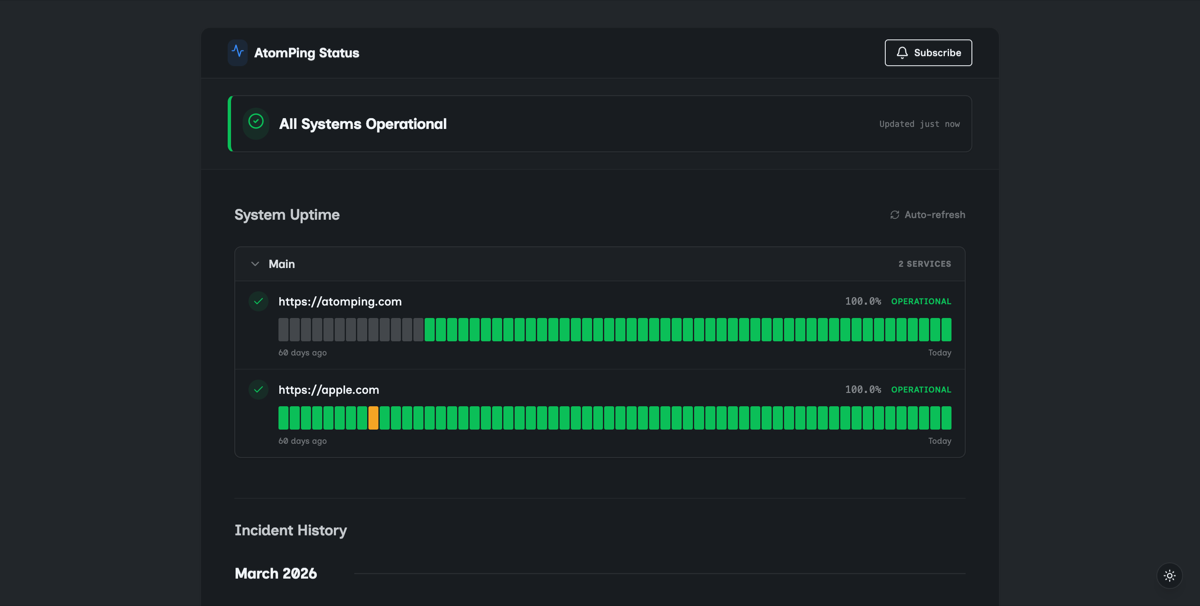Select the System Uptime section heading
This screenshot has height=606, width=1200.
tap(287, 214)
